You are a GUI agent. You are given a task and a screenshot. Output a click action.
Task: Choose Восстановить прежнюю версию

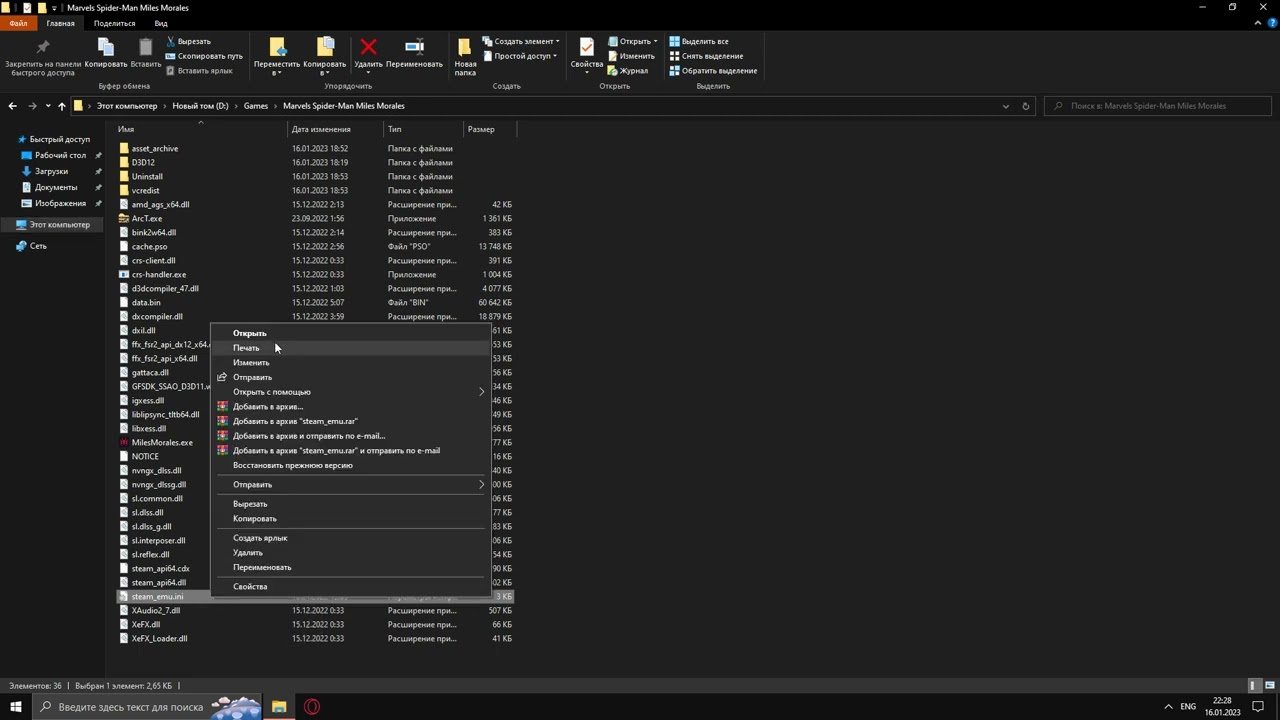pyautogui.click(x=349, y=465)
